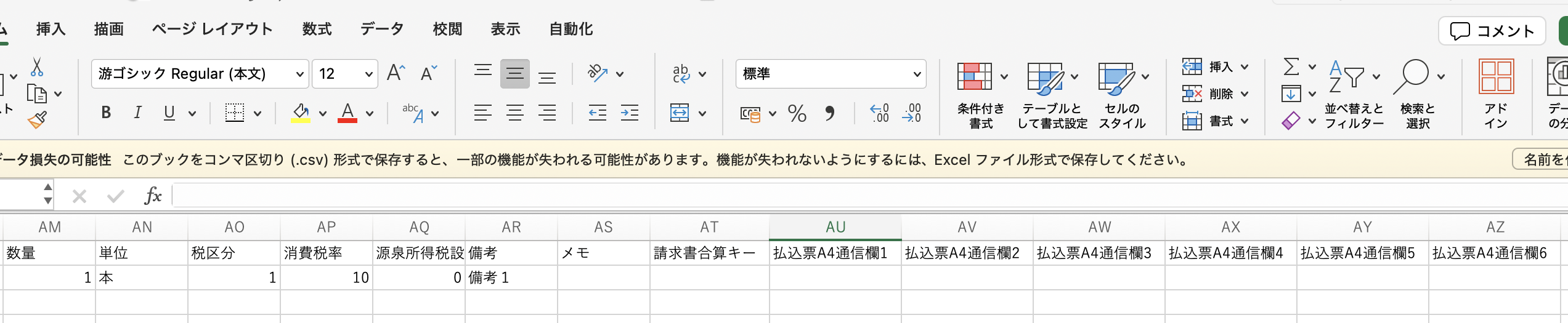Increase font size with the larger A icon
Screen dimensions: 1568x323
click(x=396, y=73)
